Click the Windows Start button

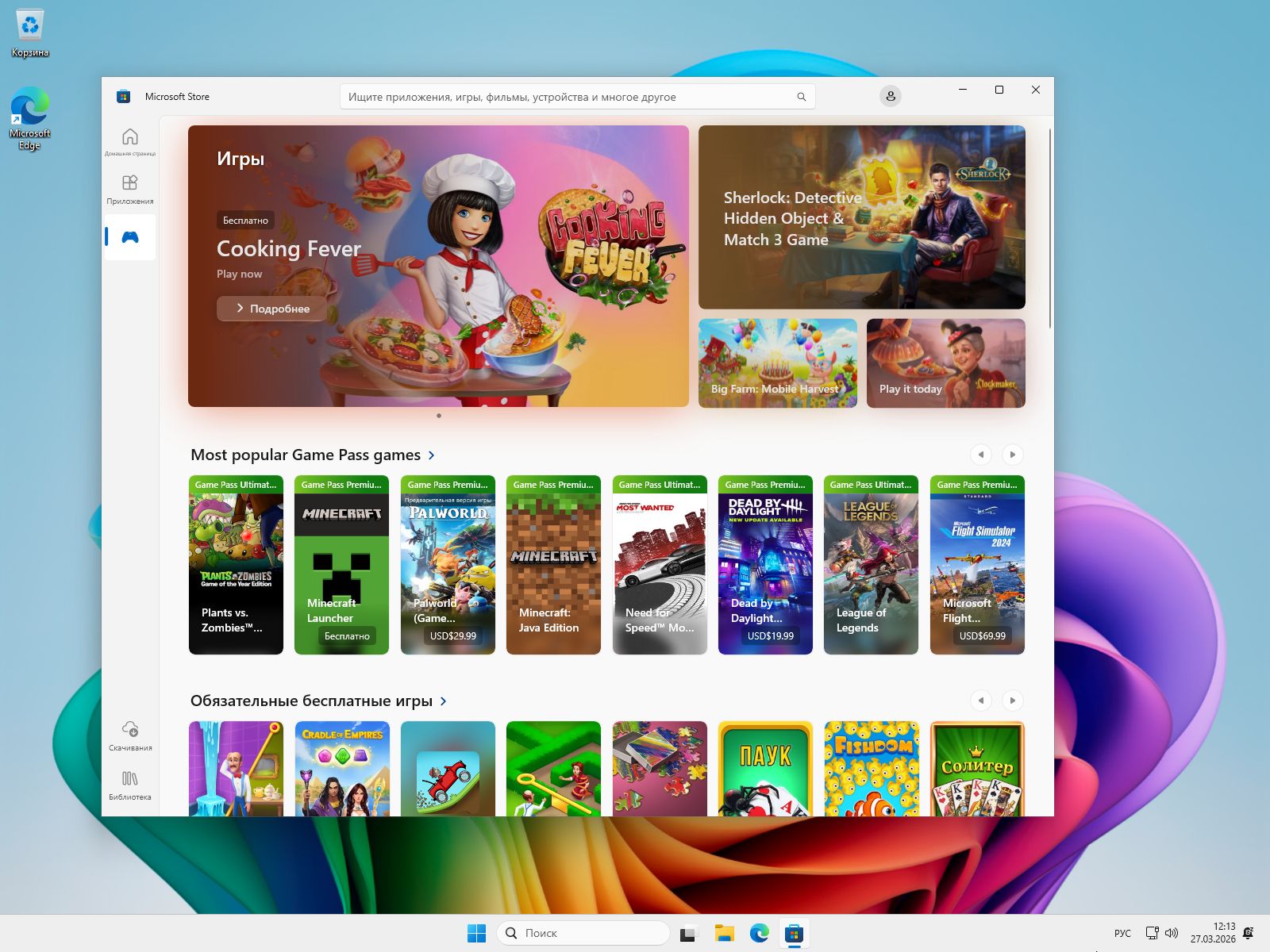tap(476, 933)
